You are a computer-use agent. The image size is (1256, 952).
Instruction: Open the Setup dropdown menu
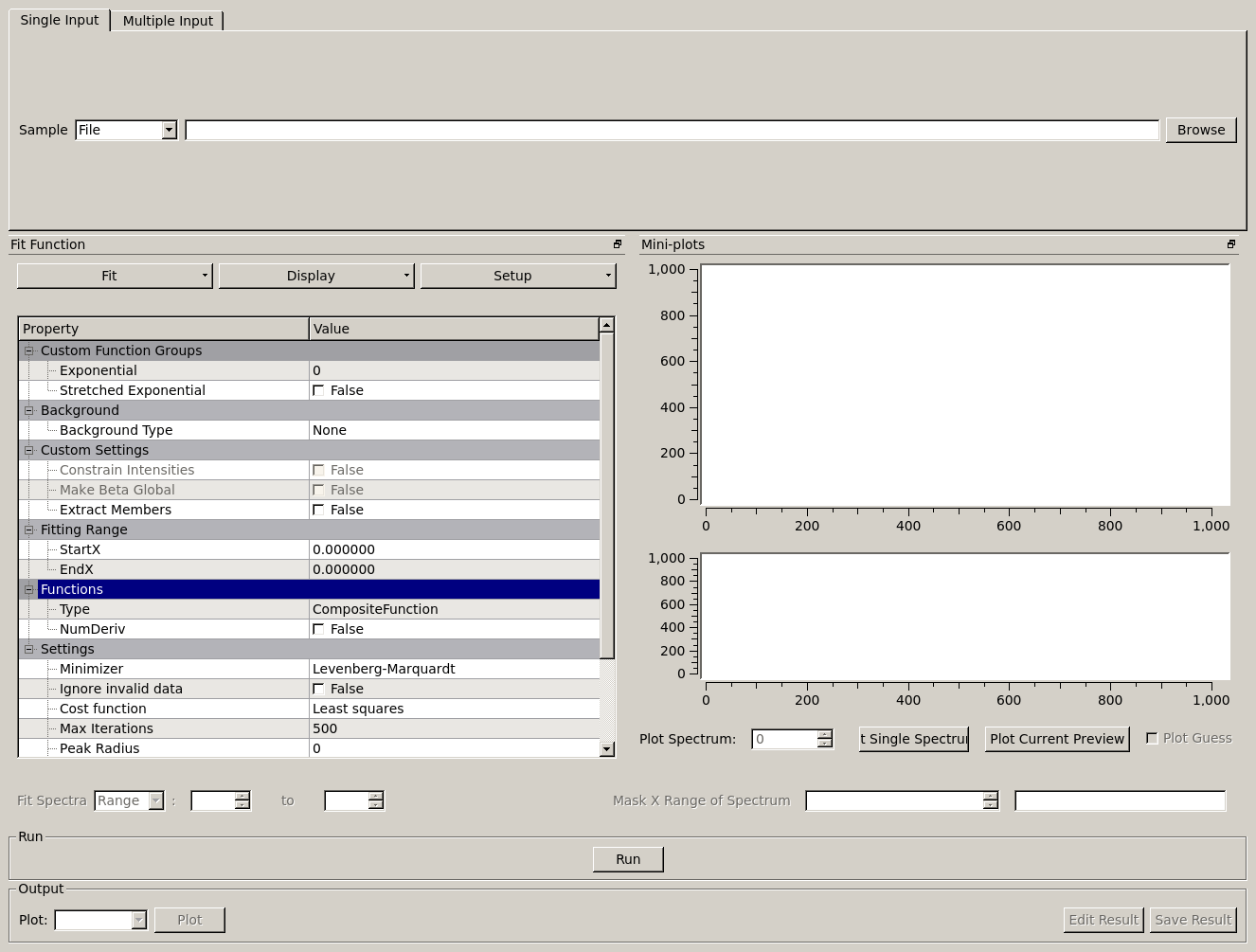tap(518, 276)
